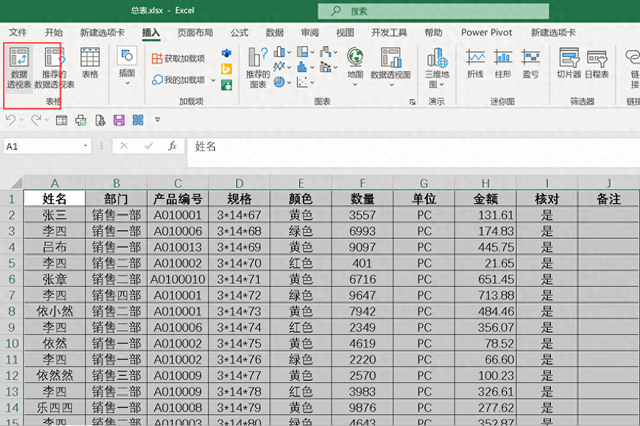Switch to the Power Pivot tab
The height and width of the screenshot is (426, 640).
coord(487,32)
